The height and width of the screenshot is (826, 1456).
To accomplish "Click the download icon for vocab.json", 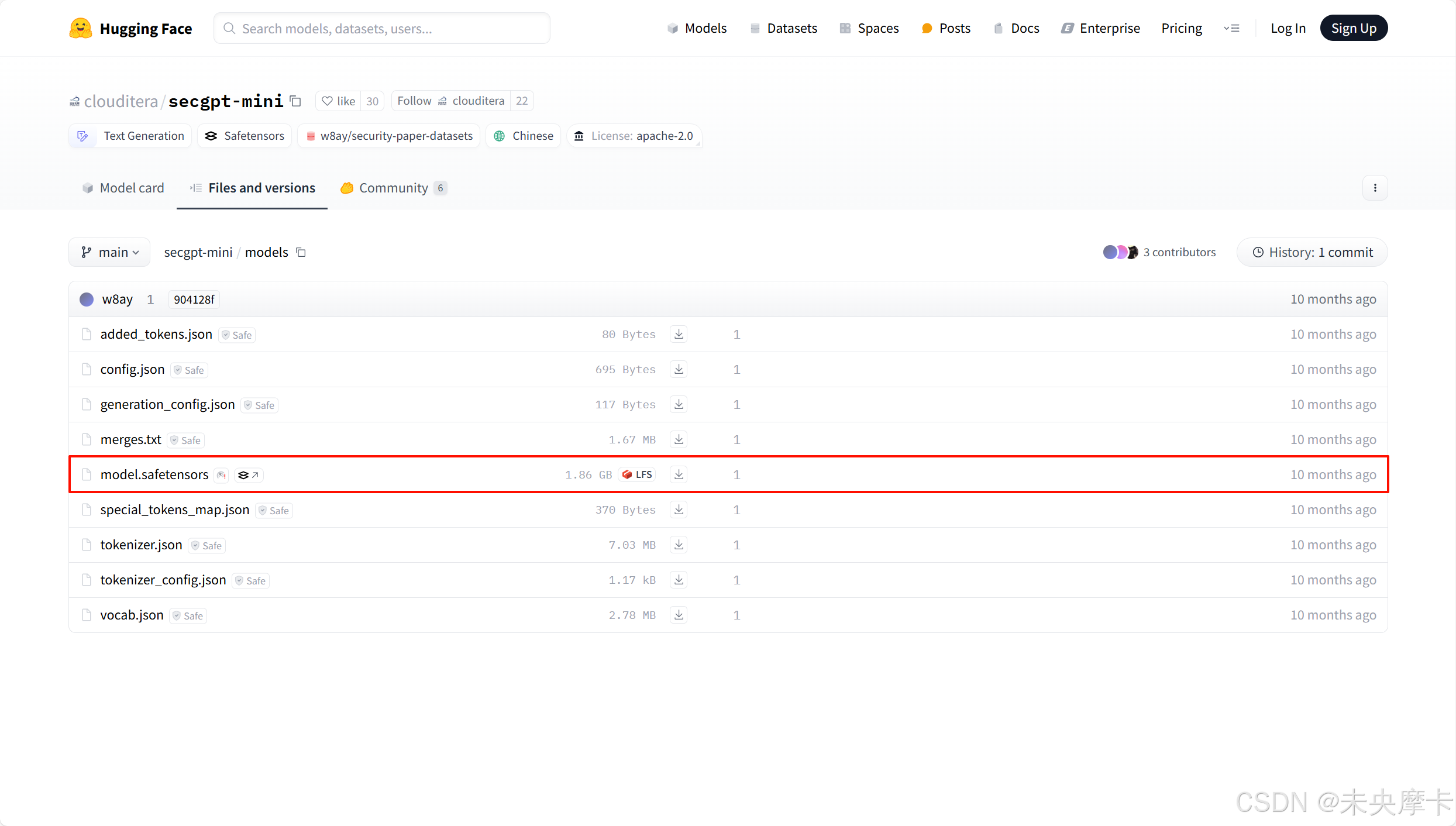I will click(x=679, y=615).
